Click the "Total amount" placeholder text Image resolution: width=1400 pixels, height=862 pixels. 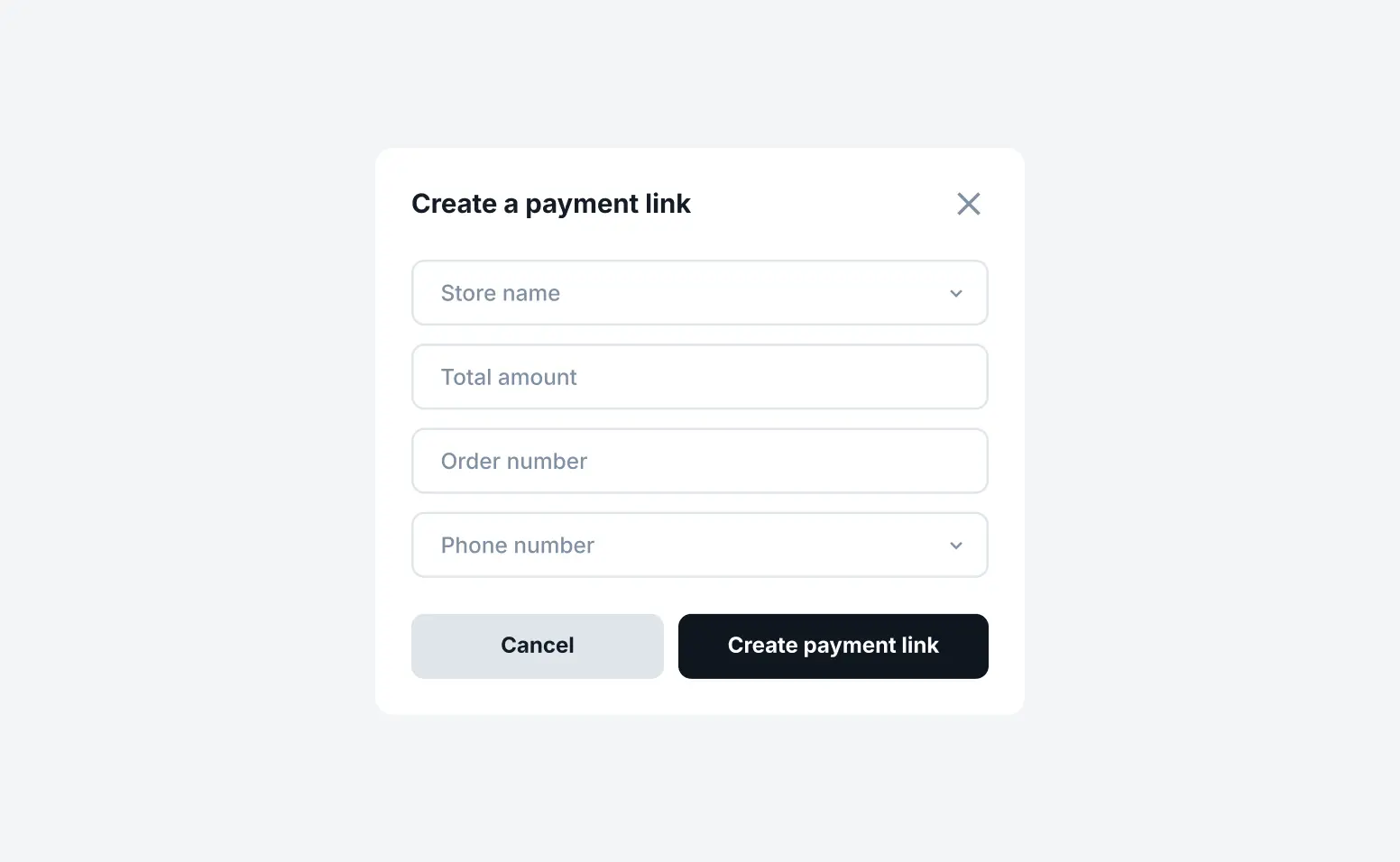(508, 377)
